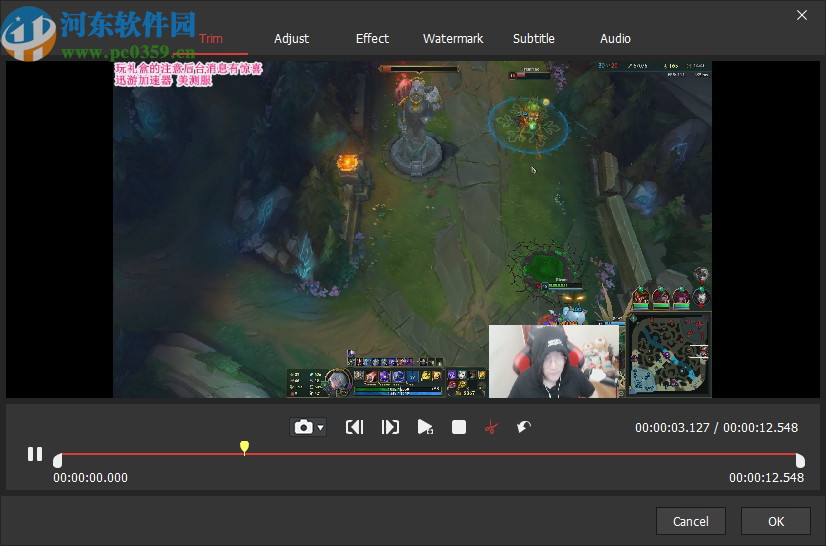Select the Subtitle tab
This screenshot has width=826, height=546.
pos(534,38)
